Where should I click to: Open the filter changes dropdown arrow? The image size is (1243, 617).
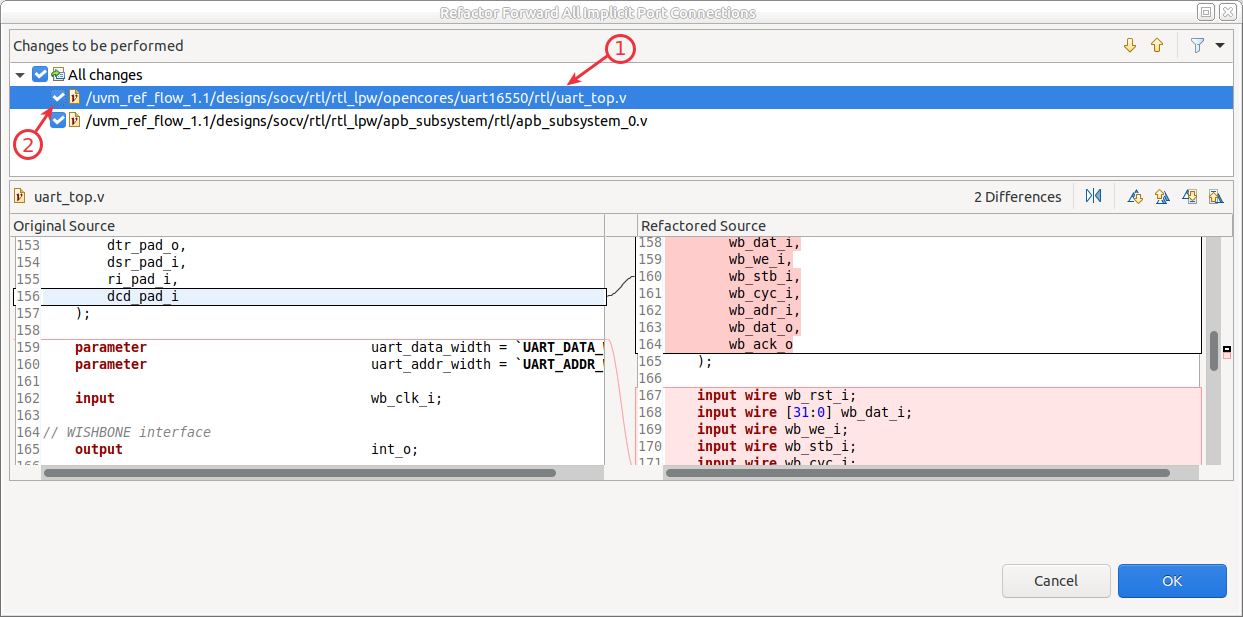(x=1219, y=45)
